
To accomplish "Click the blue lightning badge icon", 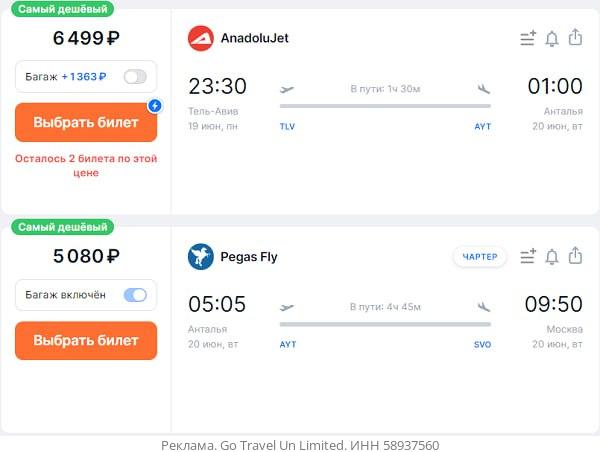I will pyautogui.click(x=155, y=105).
